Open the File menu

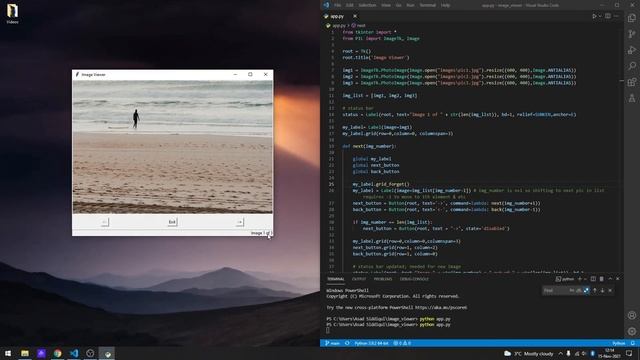338,5
